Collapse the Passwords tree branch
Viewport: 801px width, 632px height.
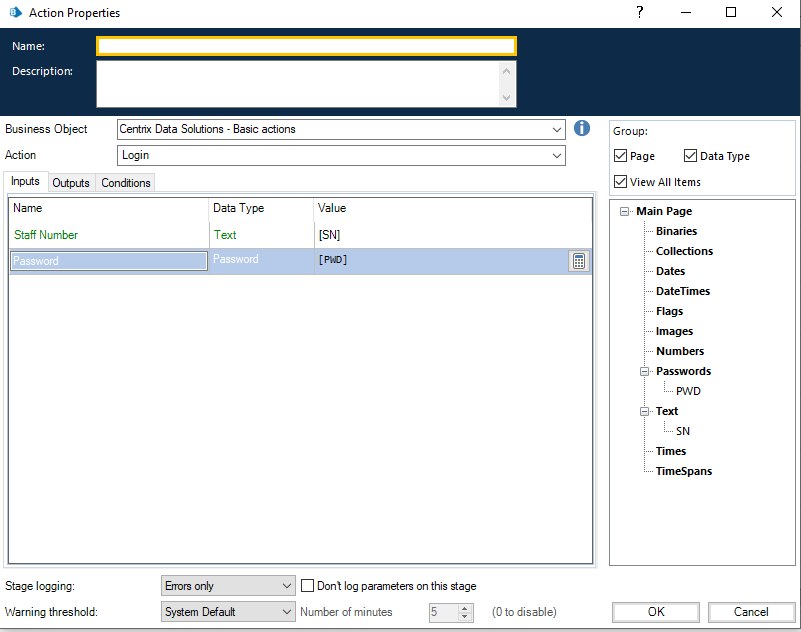coord(646,371)
